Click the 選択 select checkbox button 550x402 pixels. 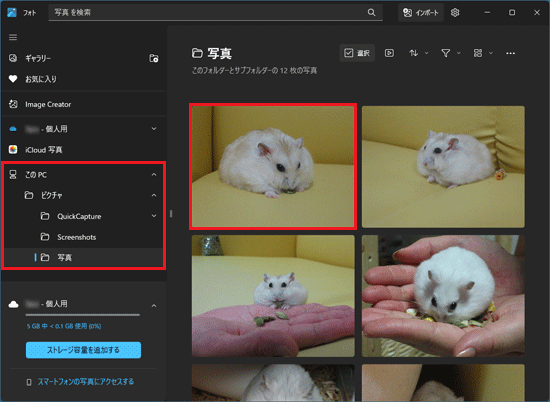click(x=357, y=53)
